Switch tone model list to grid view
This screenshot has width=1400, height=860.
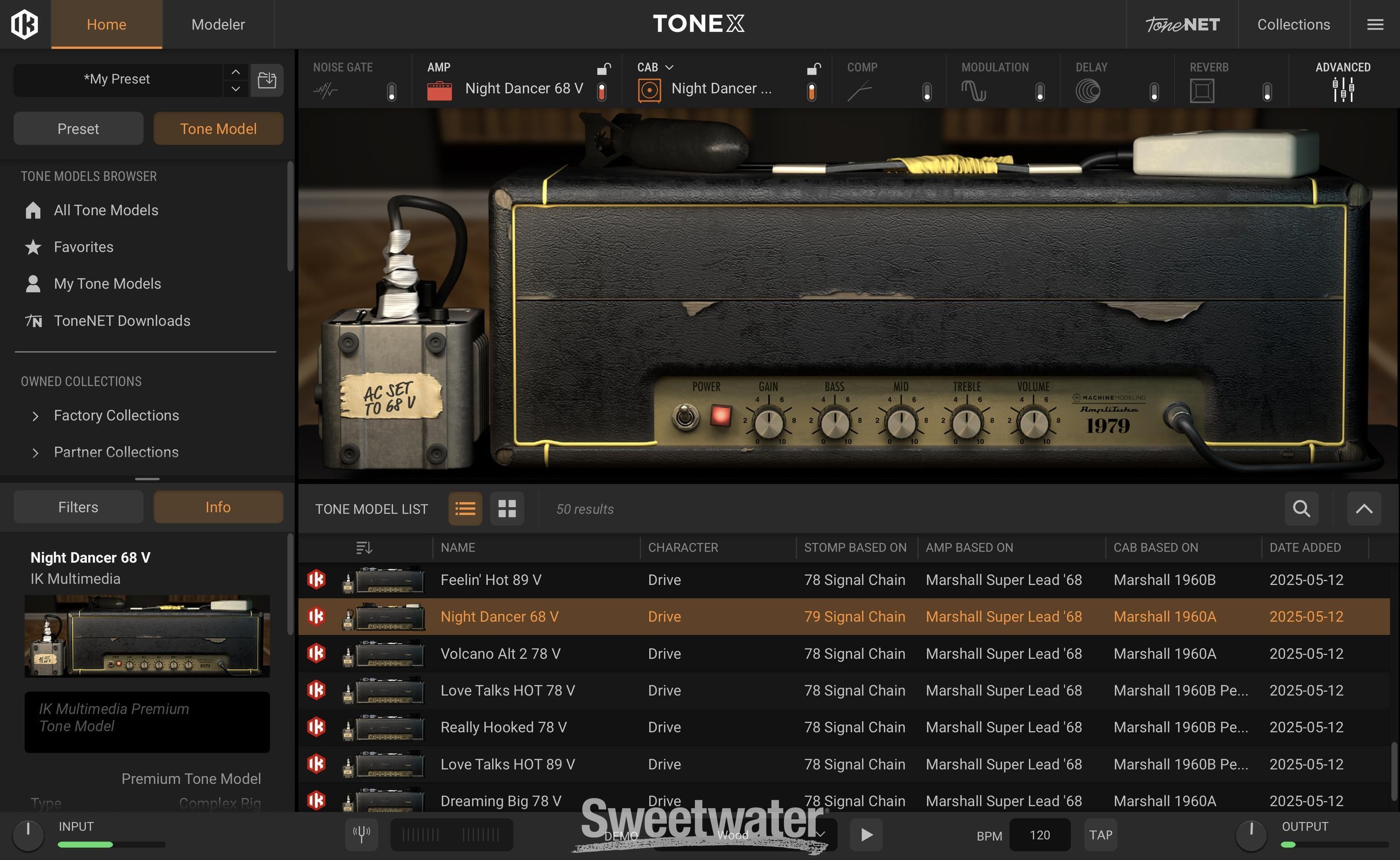click(x=506, y=508)
